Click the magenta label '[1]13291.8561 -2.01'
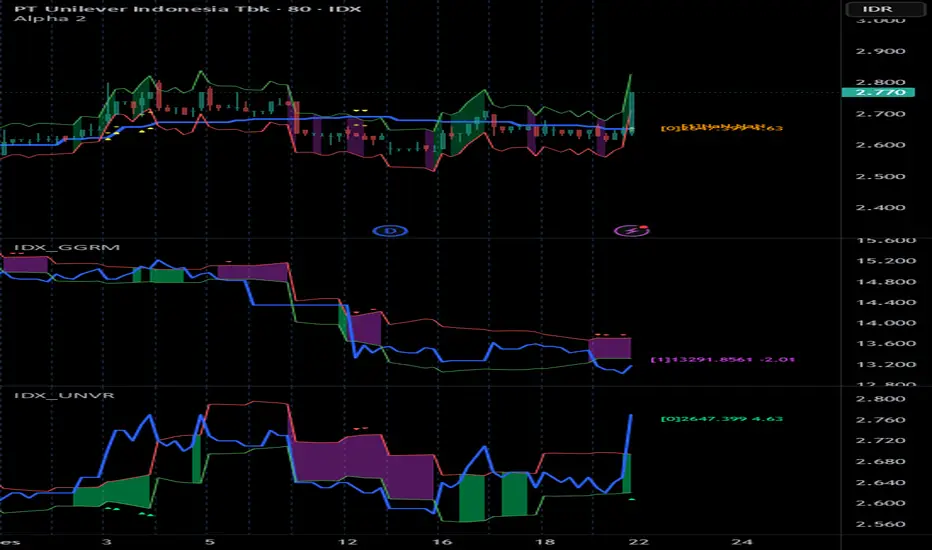The height and width of the screenshot is (550, 932). click(722, 359)
